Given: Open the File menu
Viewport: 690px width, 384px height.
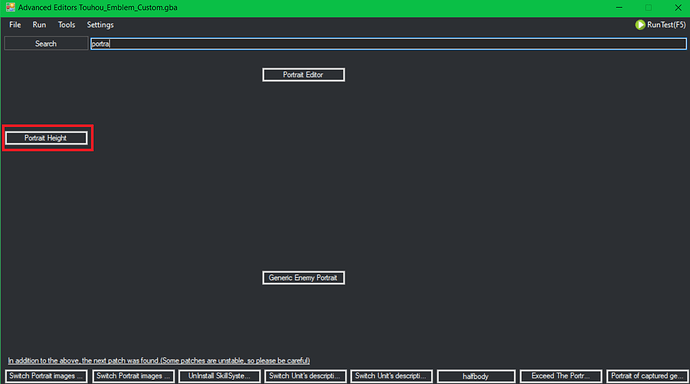Looking at the screenshot, I should (15, 25).
